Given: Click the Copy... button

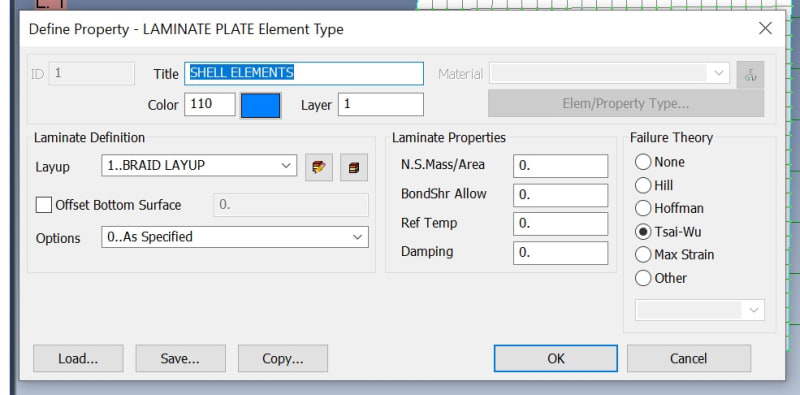Looking at the screenshot, I should (283, 358).
